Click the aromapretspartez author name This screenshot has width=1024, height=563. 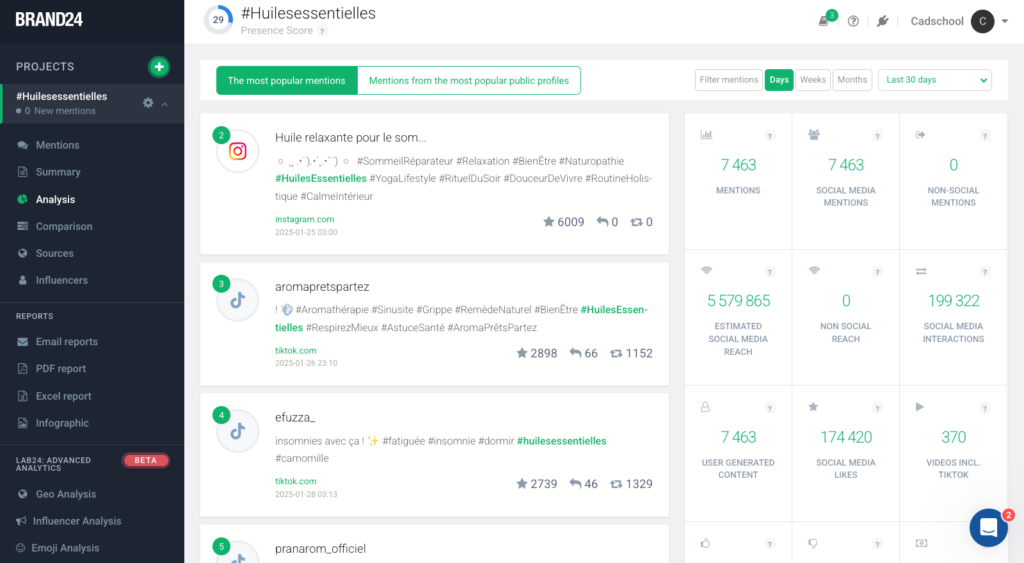point(322,287)
